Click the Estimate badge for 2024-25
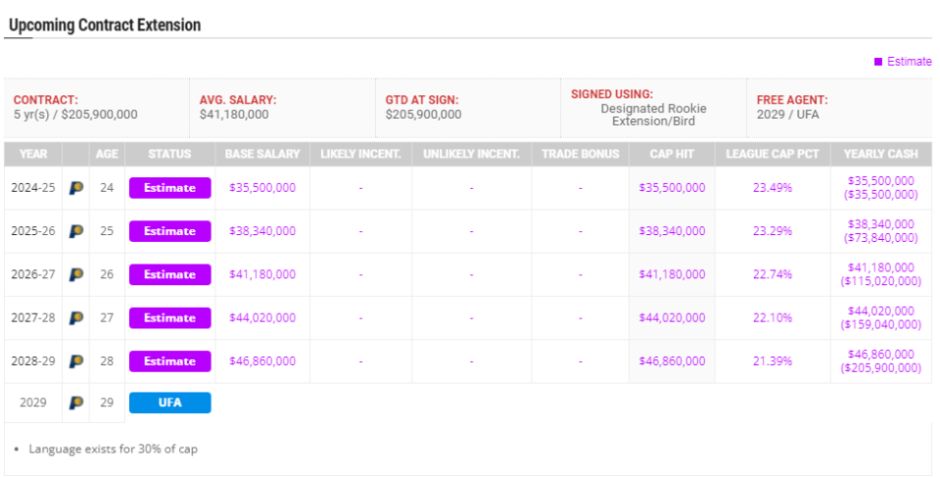The image size is (940, 477). (x=170, y=188)
